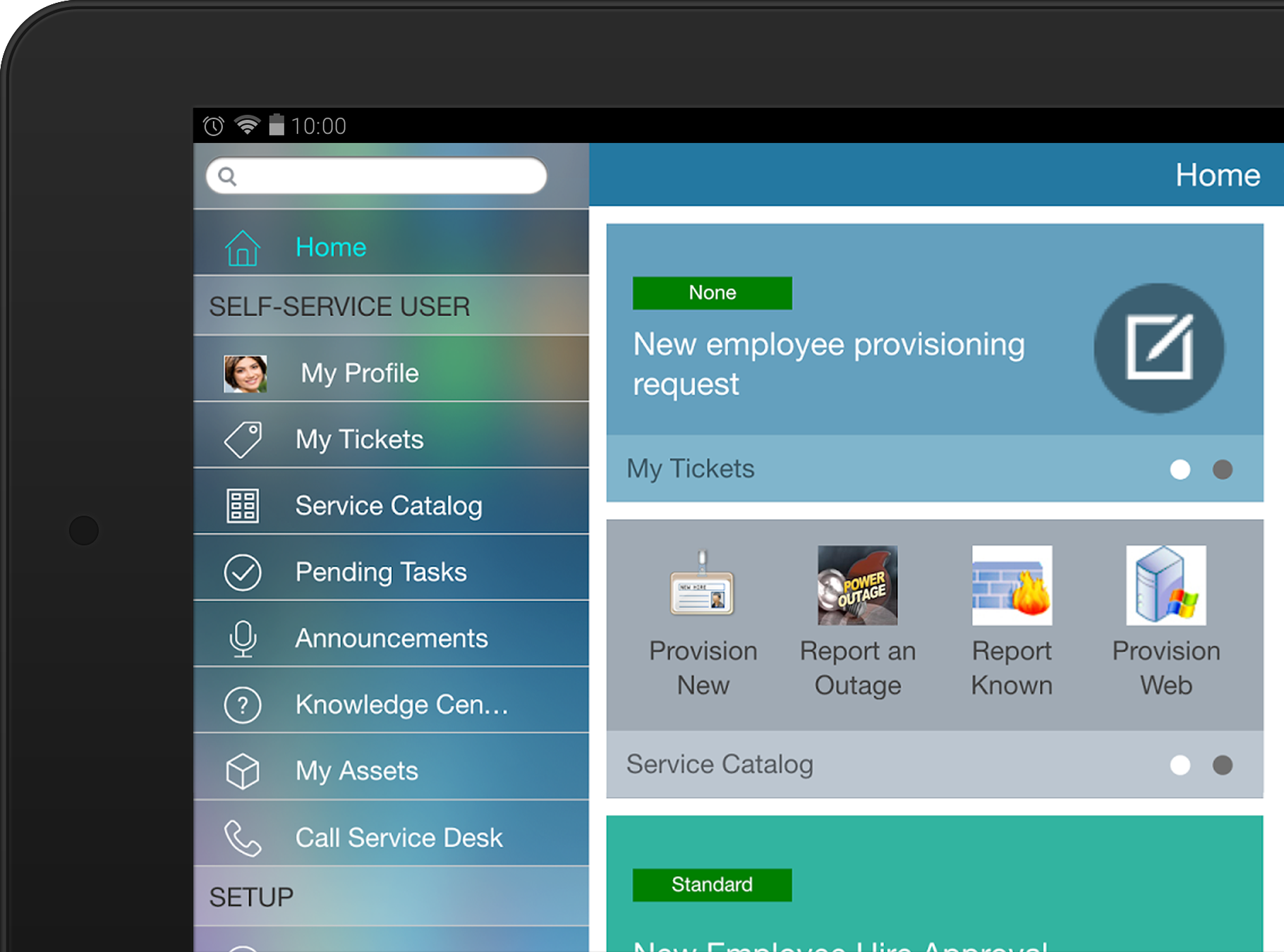Click the Service Catalog card footer title
Viewport: 1284px width, 952px height.
point(720,764)
